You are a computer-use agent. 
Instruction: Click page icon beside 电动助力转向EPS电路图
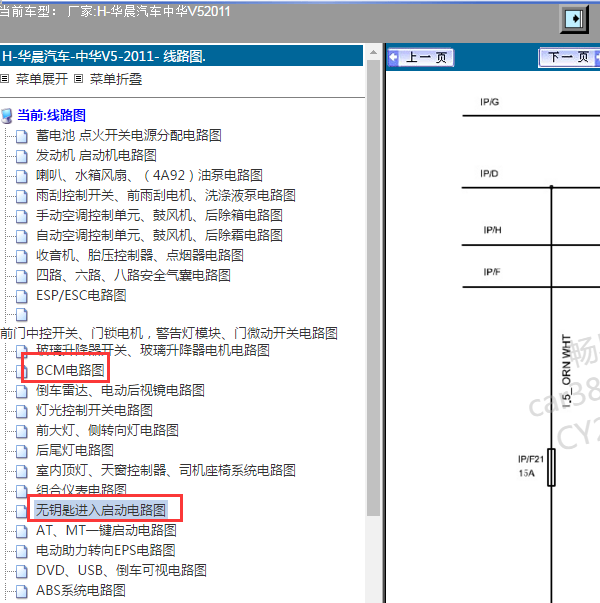[22, 551]
